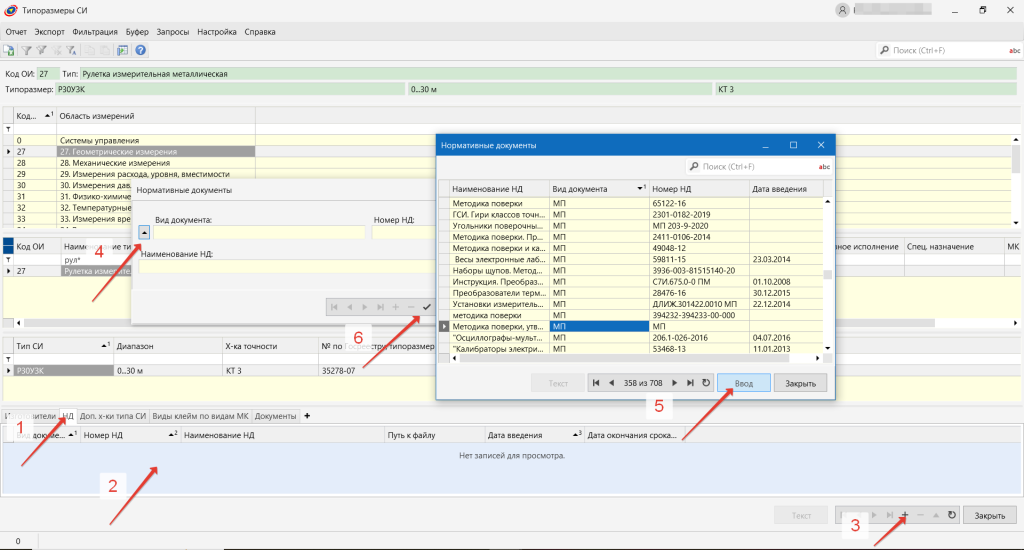Switch to Доп. х-ки типа СИ tab
This screenshot has width=1024, height=550.
[113, 415]
